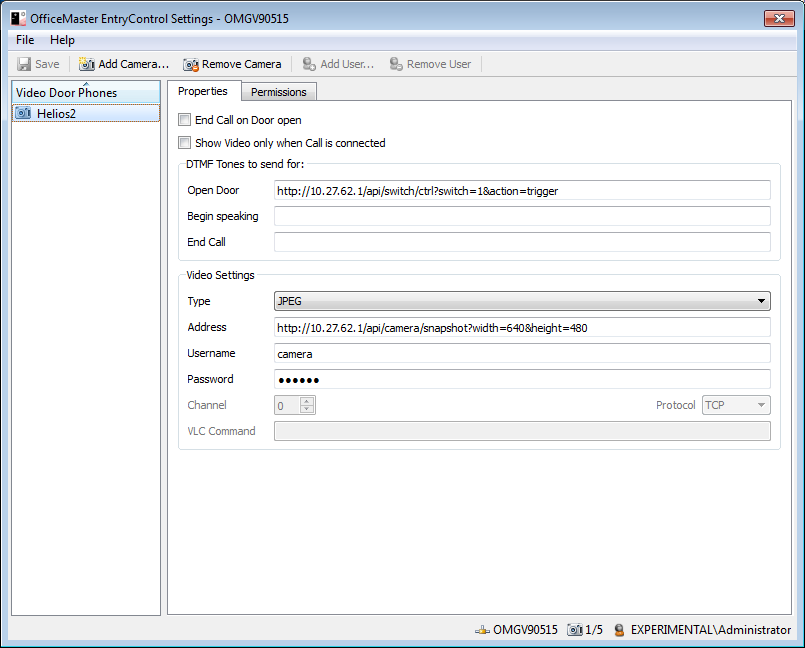Viewport: 805px width, 648px height.
Task: Enable End Call on Door open
Action: (x=184, y=120)
